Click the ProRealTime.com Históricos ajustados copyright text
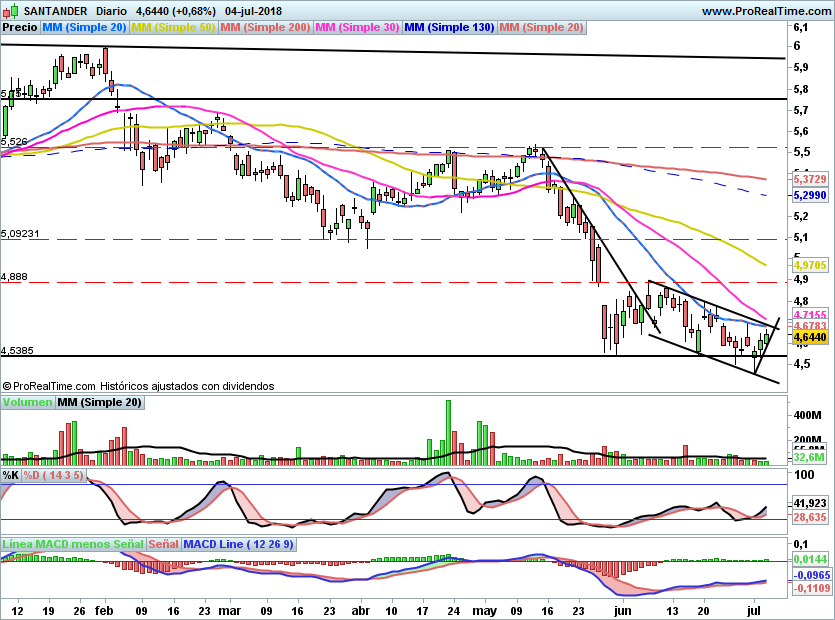 (x=138, y=386)
